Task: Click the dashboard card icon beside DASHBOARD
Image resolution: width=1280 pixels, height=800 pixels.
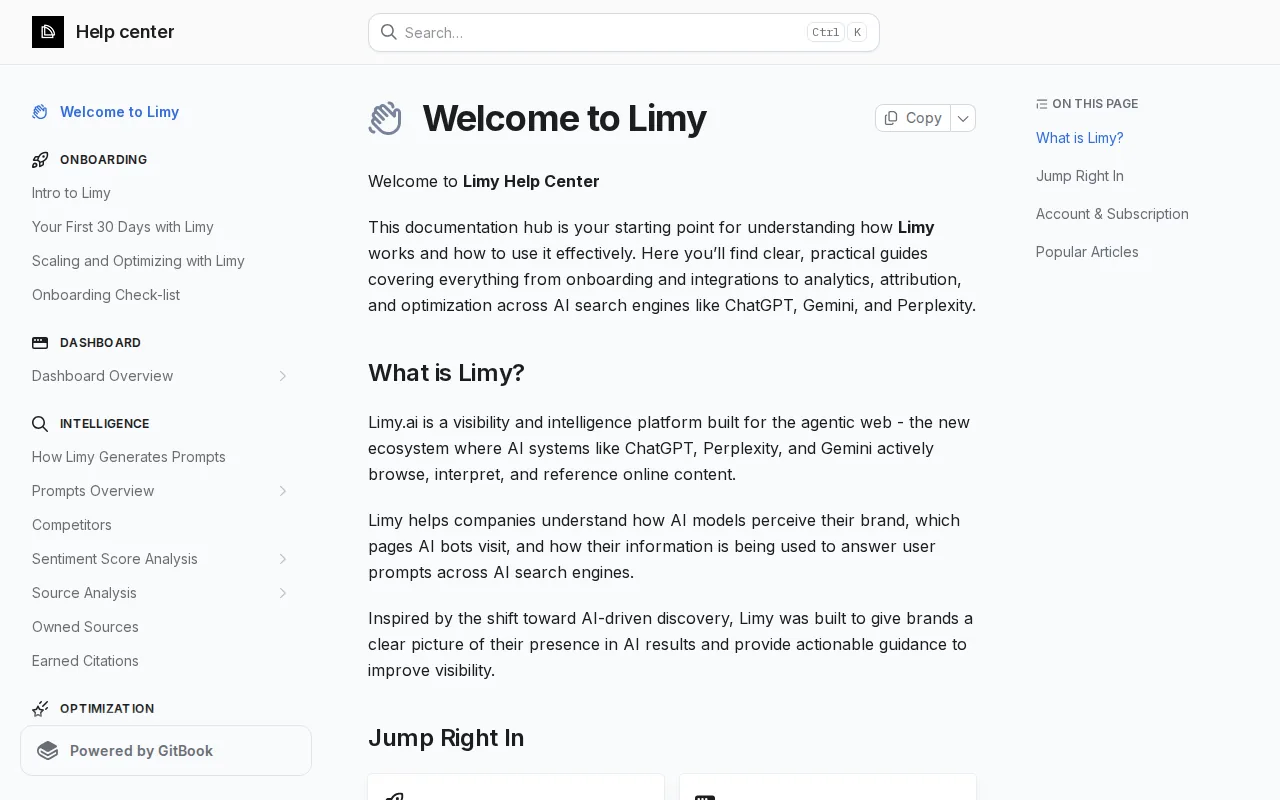Action: point(40,343)
